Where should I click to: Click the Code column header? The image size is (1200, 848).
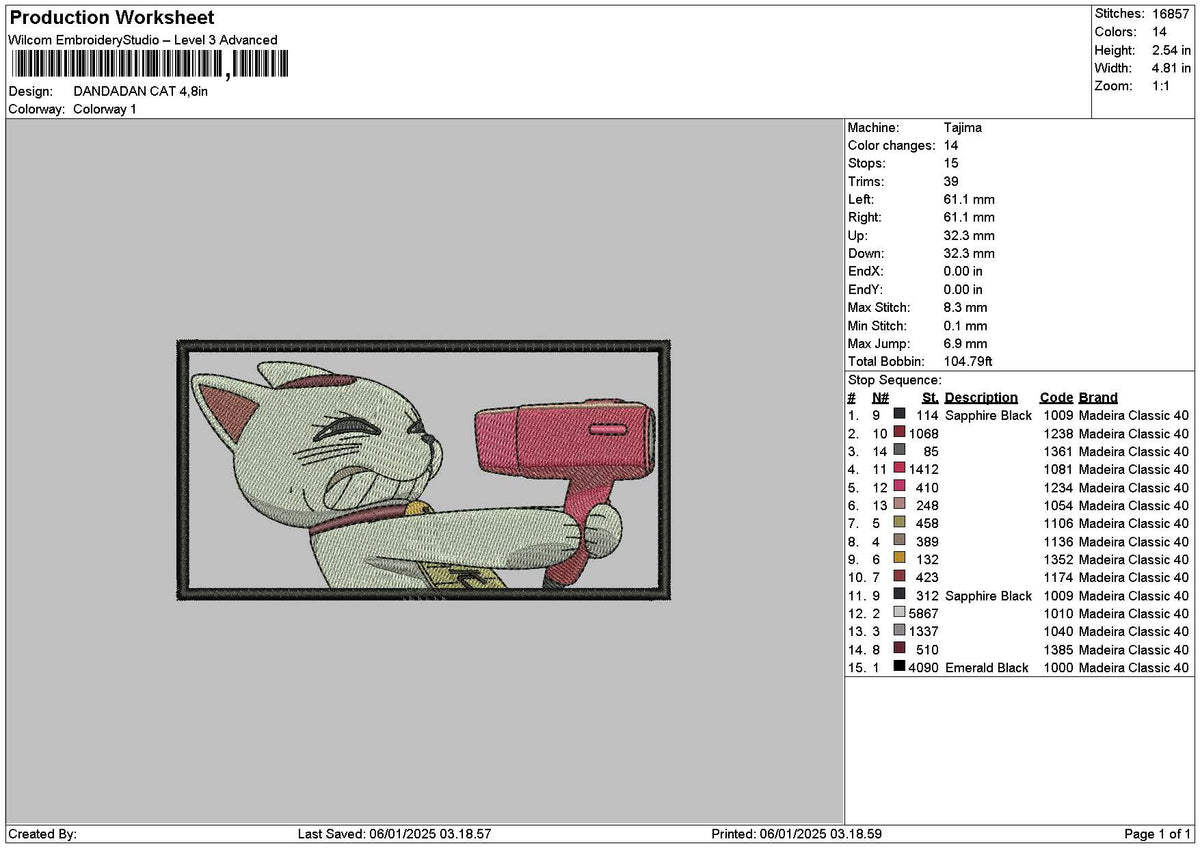[x=1056, y=397]
